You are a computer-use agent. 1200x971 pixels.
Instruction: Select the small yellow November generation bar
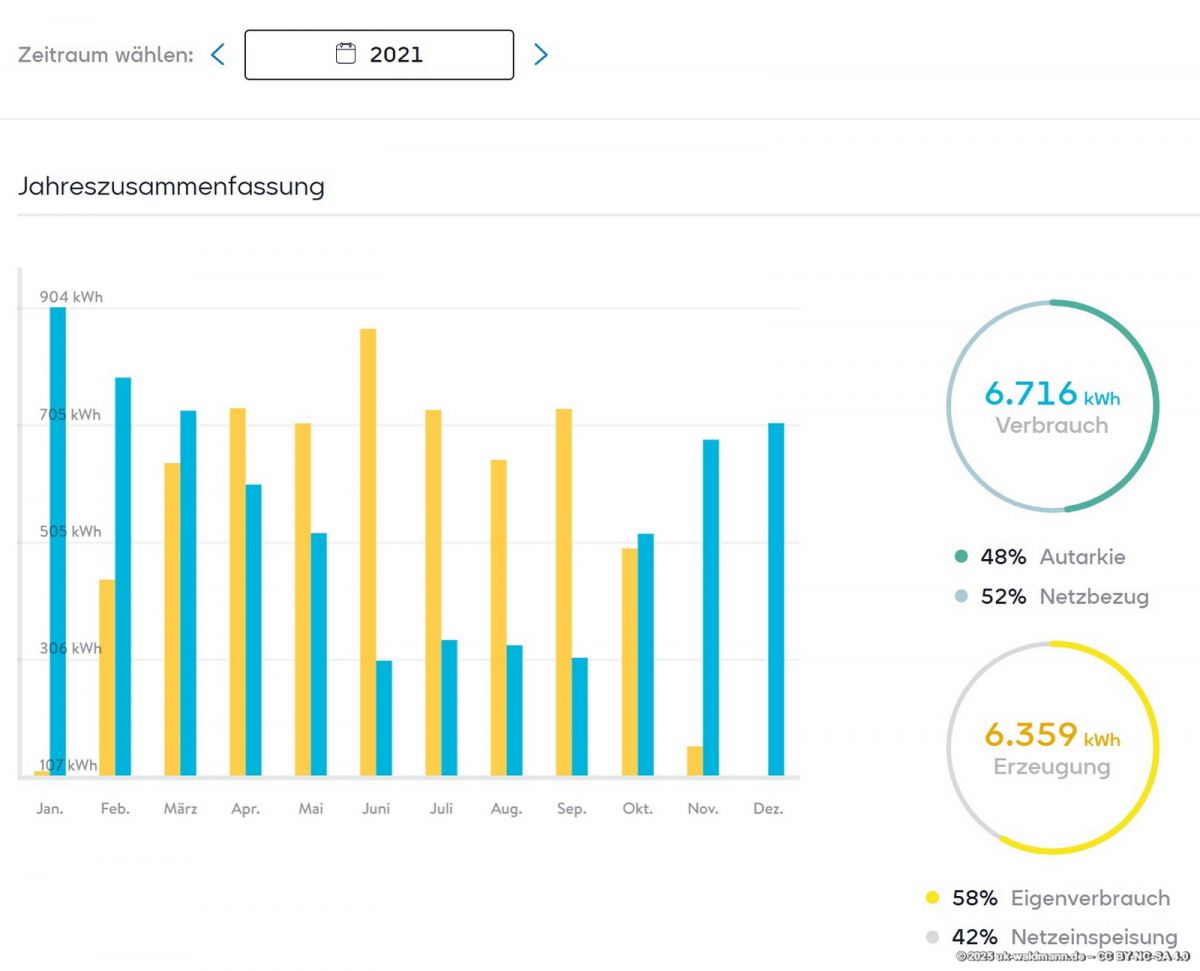[695, 761]
